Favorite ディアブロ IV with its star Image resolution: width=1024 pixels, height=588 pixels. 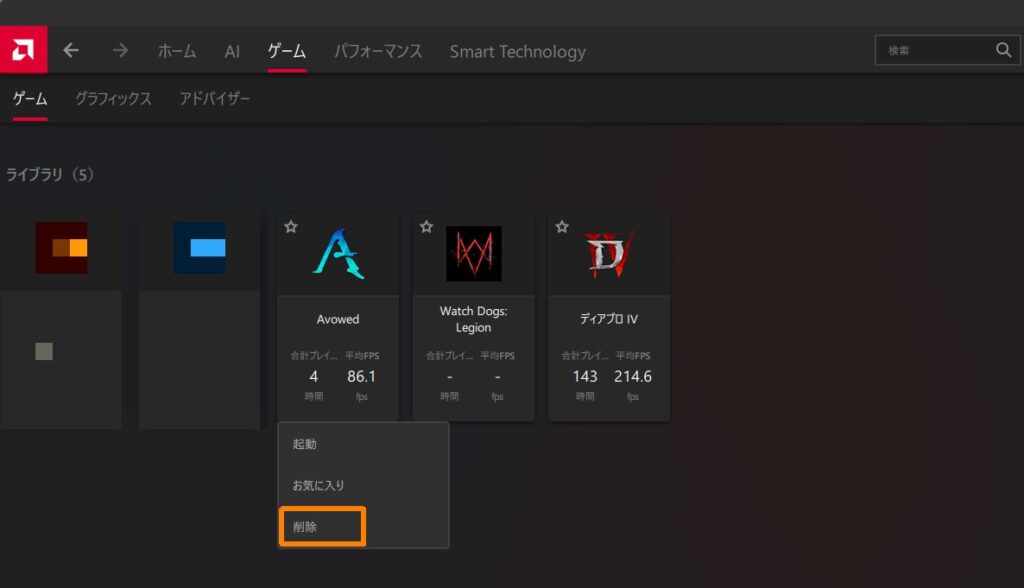pos(562,227)
